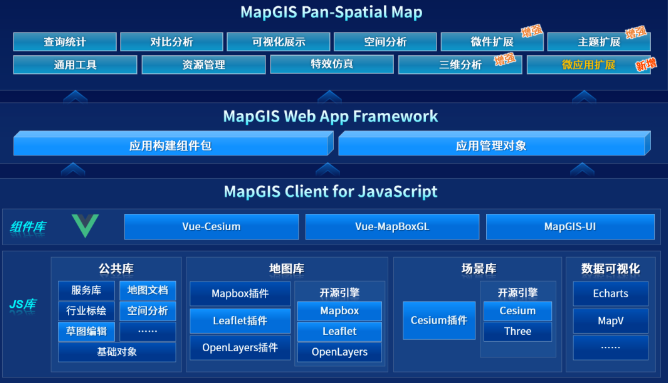This screenshot has width=668, height=383.
Task: Click the 微件扩展 box
Action: [492, 42]
